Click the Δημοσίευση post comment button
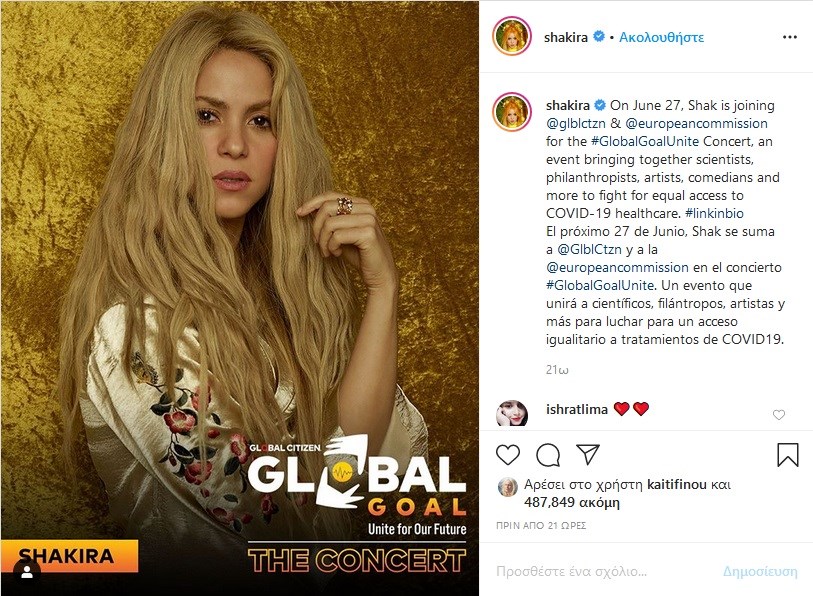Viewport: 813px width, 596px height. (x=760, y=572)
